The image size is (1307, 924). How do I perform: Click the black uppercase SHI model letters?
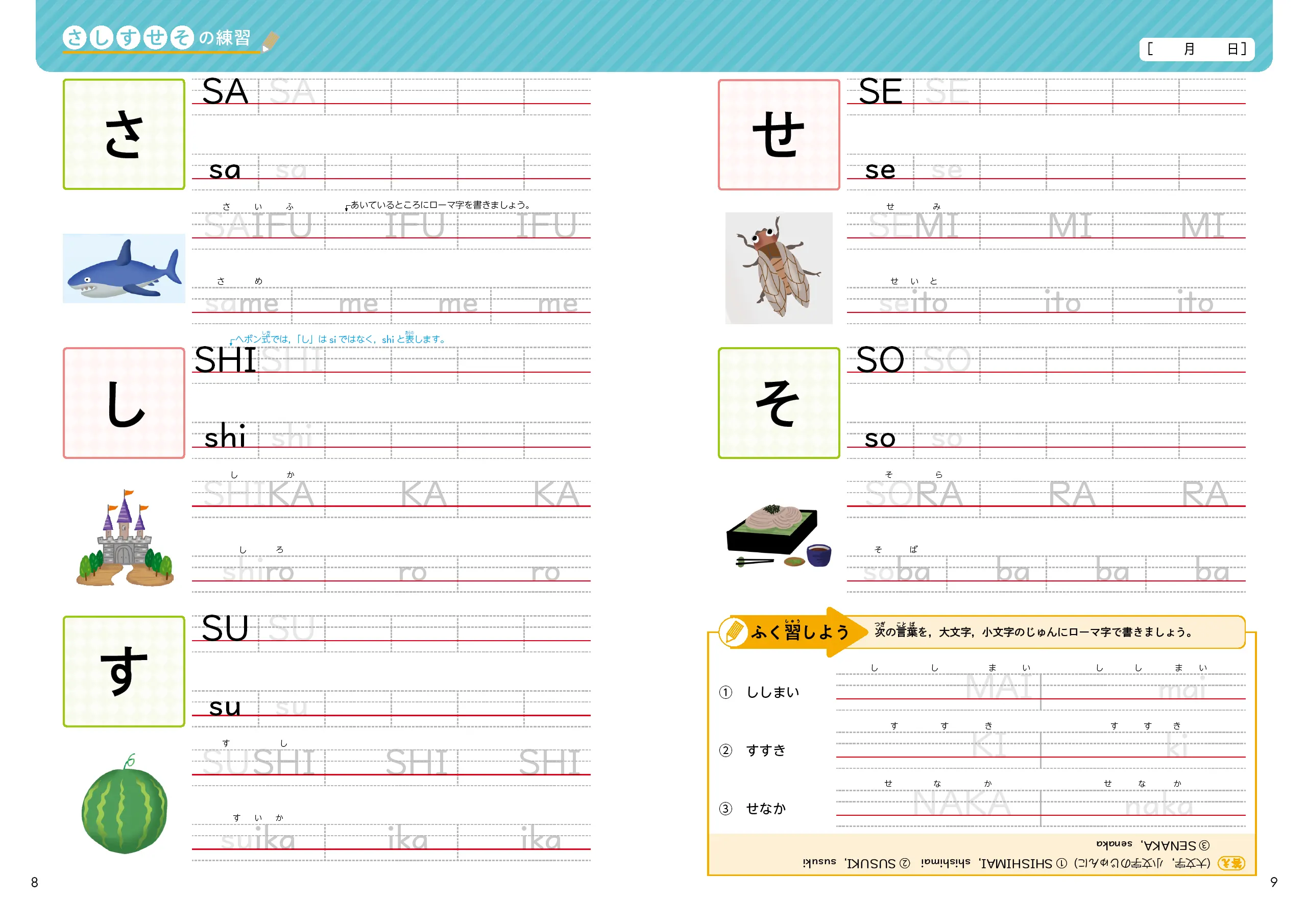(226, 360)
